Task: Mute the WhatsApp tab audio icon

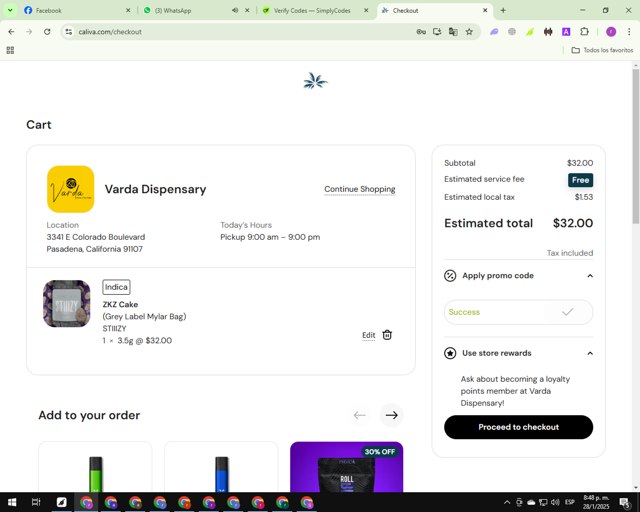Action: click(235, 10)
